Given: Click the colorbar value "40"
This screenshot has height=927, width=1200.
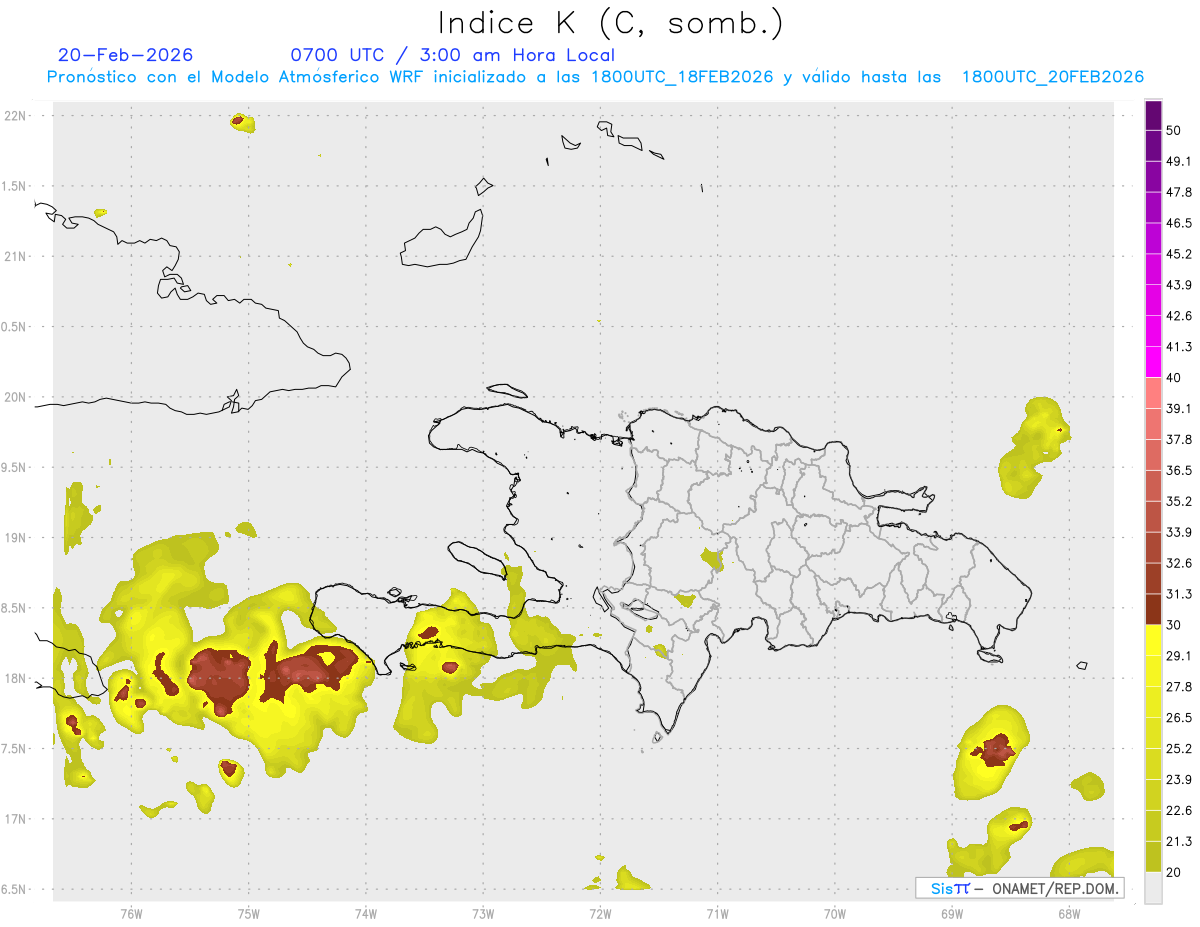Looking at the screenshot, I should 1174,378.
